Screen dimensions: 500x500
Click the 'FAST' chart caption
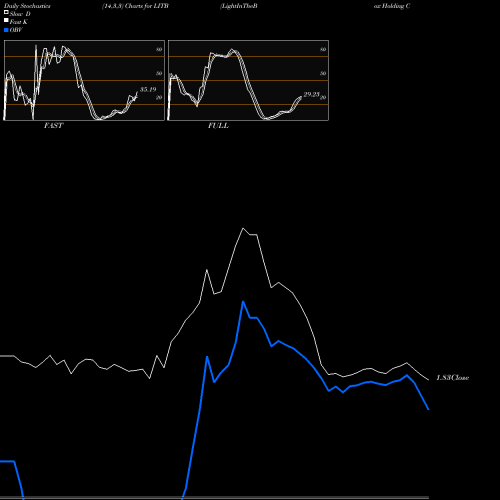(53, 126)
